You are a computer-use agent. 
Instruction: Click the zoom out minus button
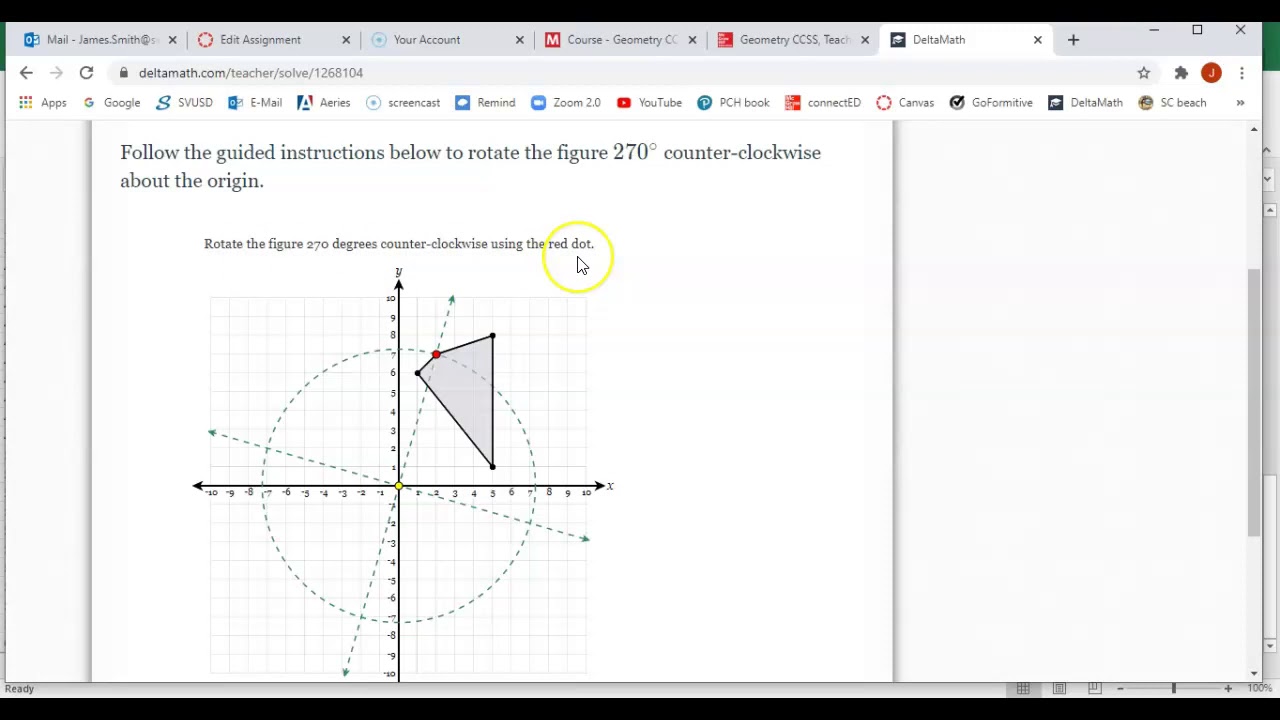(1120, 688)
